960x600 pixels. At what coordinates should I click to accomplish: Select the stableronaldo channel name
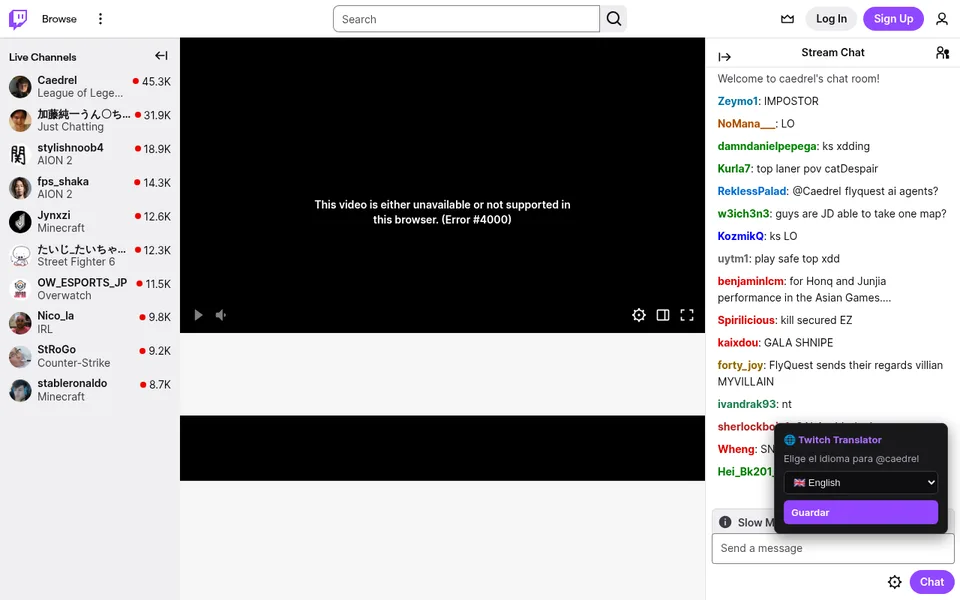coord(72,383)
